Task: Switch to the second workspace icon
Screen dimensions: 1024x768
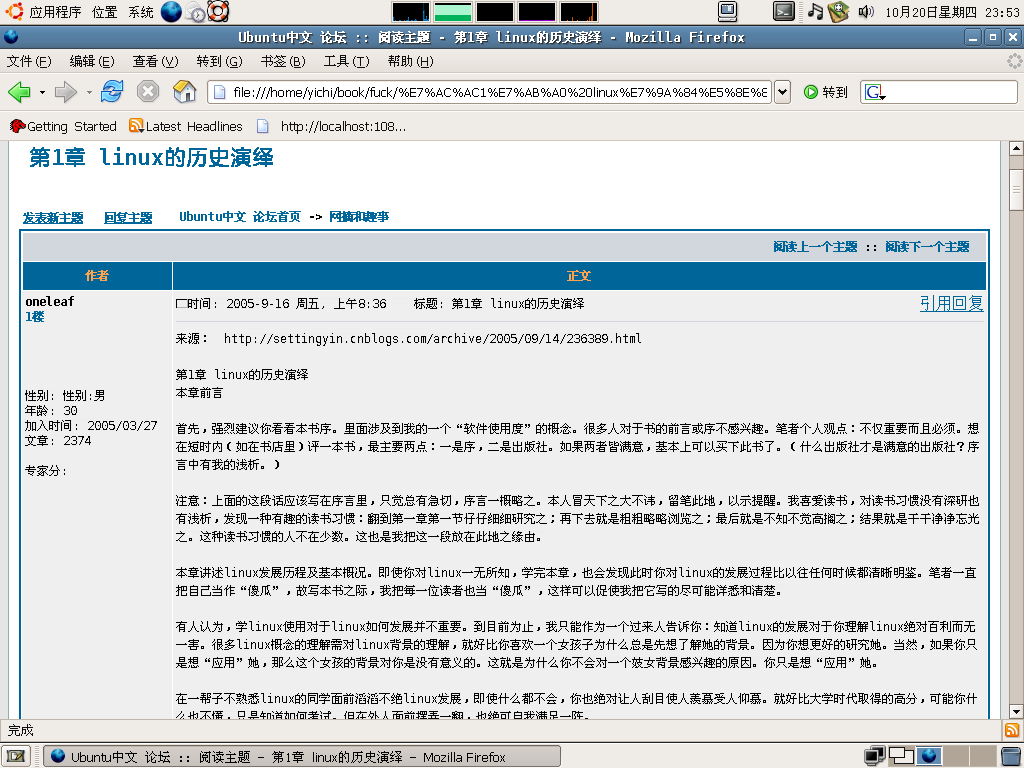Action: click(x=901, y=756)
